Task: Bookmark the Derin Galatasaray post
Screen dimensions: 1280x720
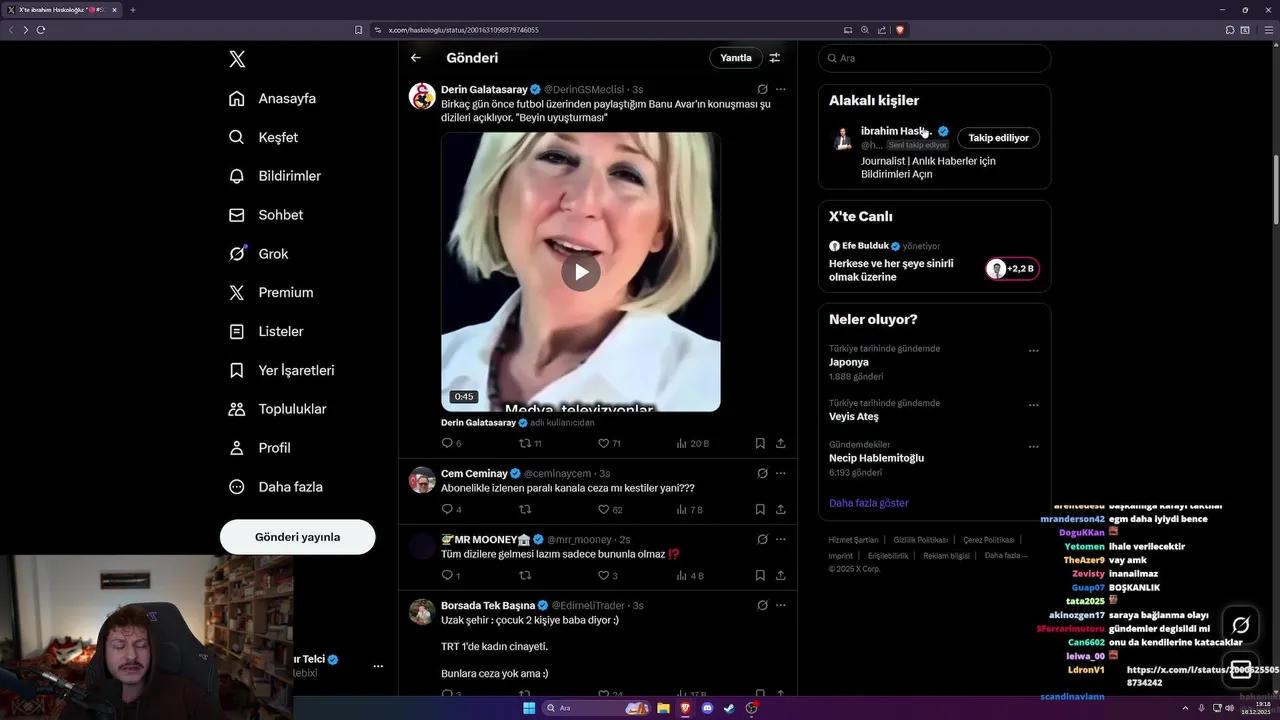Action: tap(760, 443)
